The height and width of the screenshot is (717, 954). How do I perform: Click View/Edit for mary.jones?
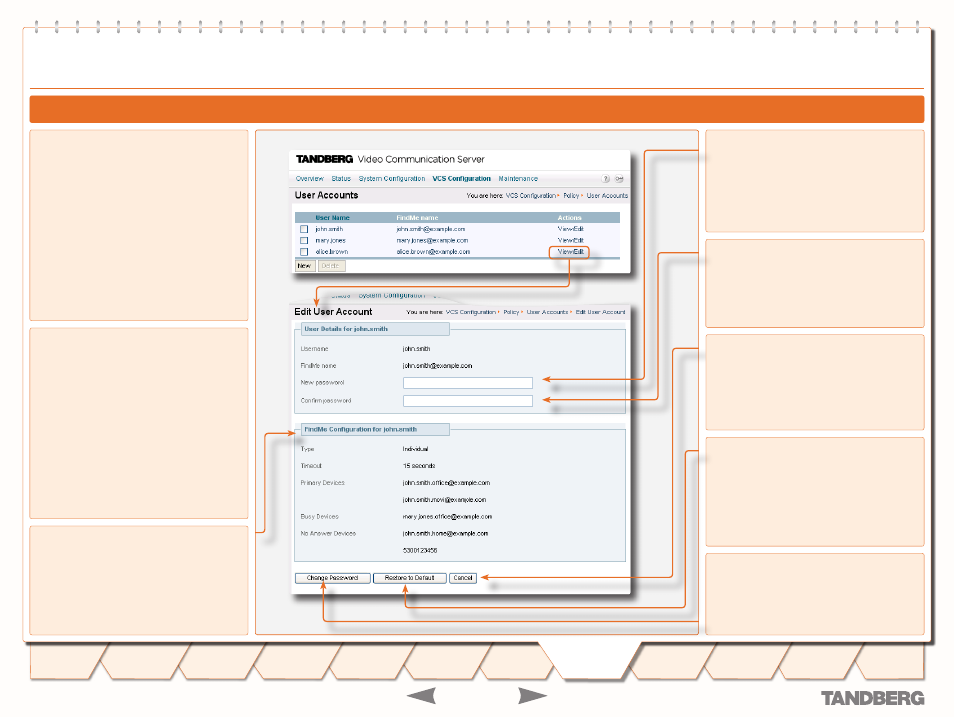(571, 240)
